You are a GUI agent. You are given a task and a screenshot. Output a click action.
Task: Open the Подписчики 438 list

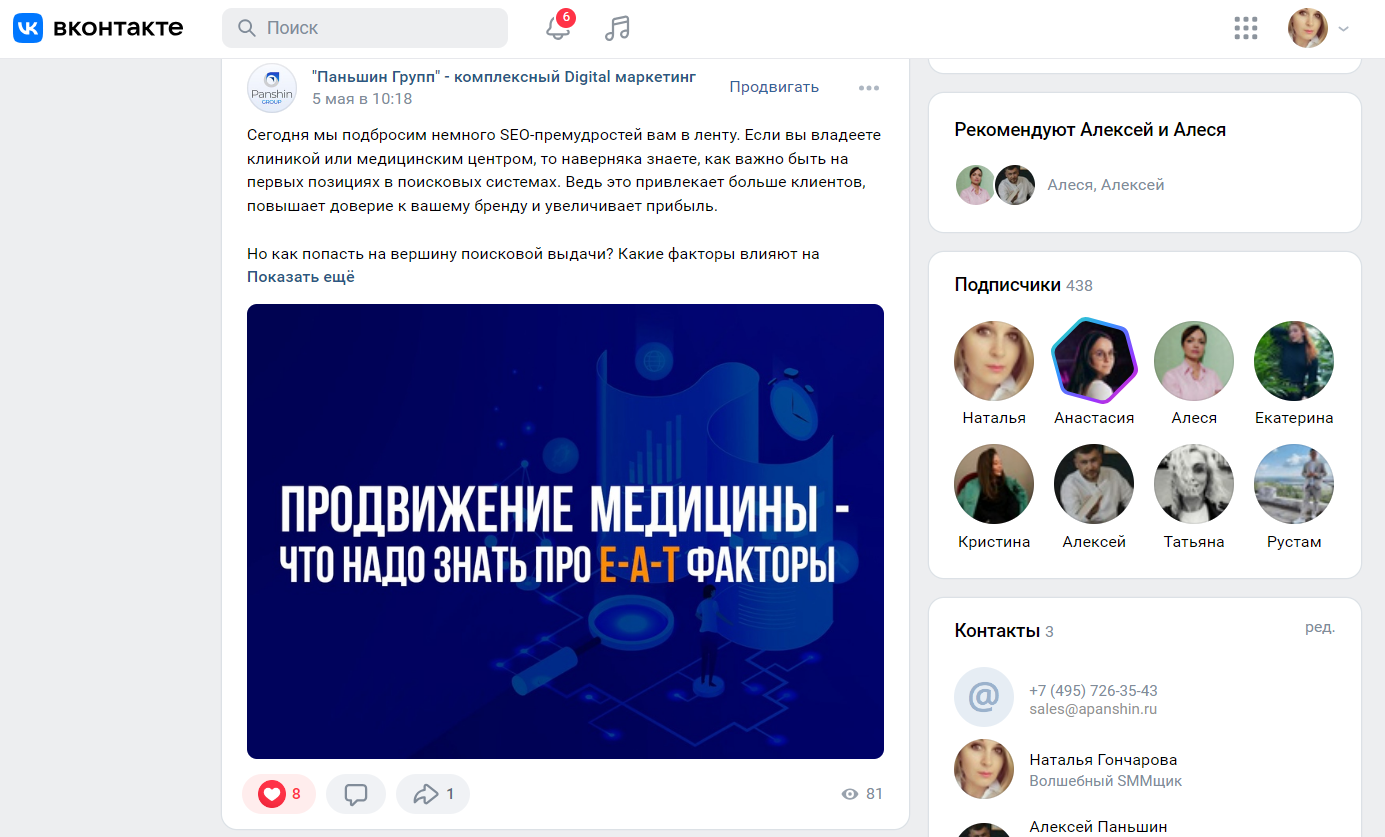click(x=1024, y=285)
